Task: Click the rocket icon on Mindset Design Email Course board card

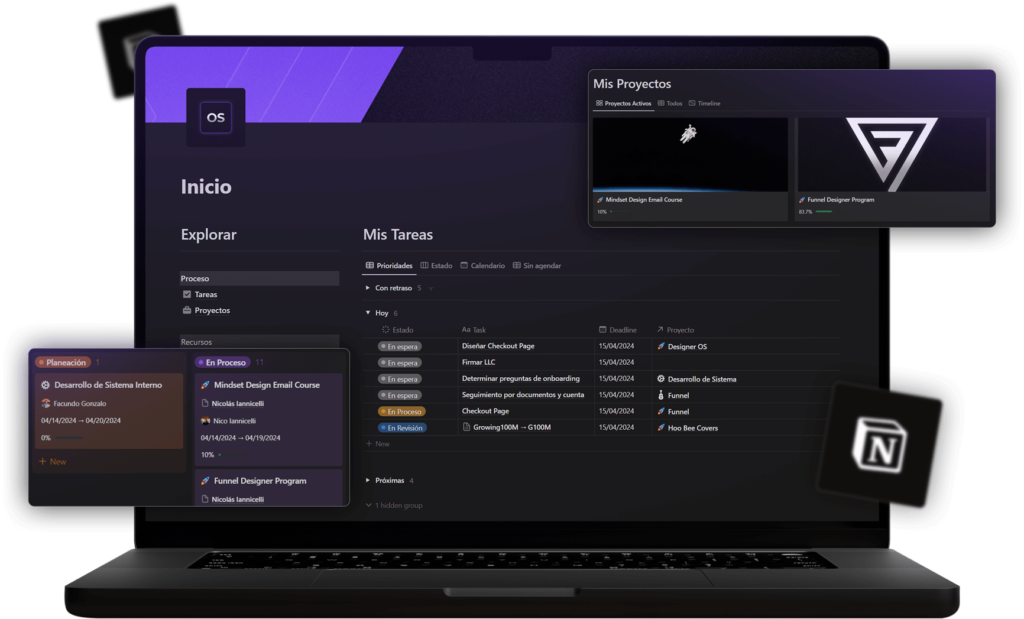Action: tap(205, 385)
